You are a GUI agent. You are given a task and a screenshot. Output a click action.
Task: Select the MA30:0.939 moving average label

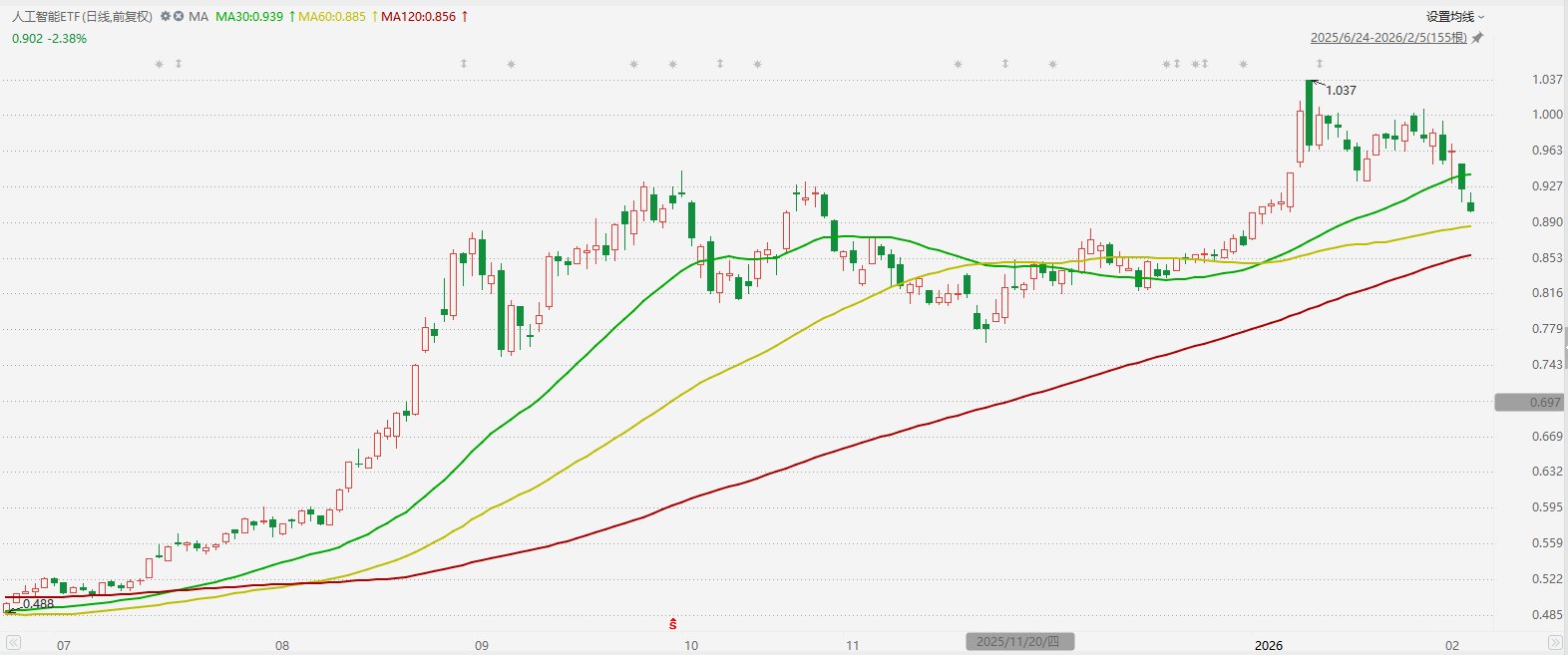pyautogui.click(x=249, y=17)
